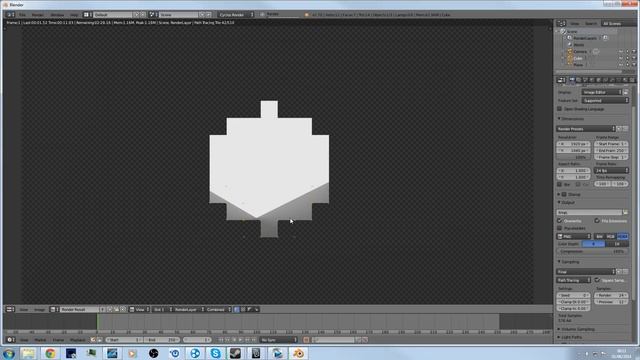Open the Render Layers properties tab icon
Viewport: 640px width, 360px height.
pyautogui.click(x=579, y=80)
